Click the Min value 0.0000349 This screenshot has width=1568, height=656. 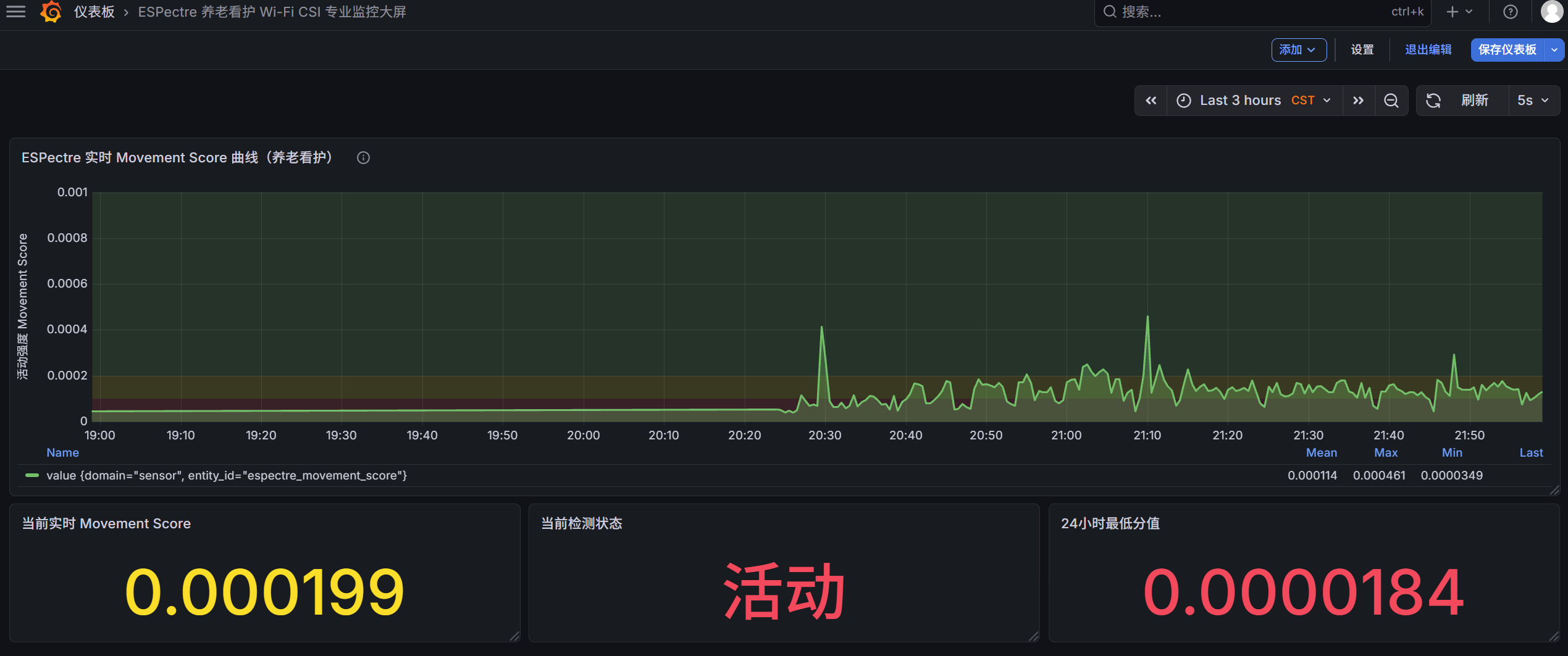point(1451,476)
